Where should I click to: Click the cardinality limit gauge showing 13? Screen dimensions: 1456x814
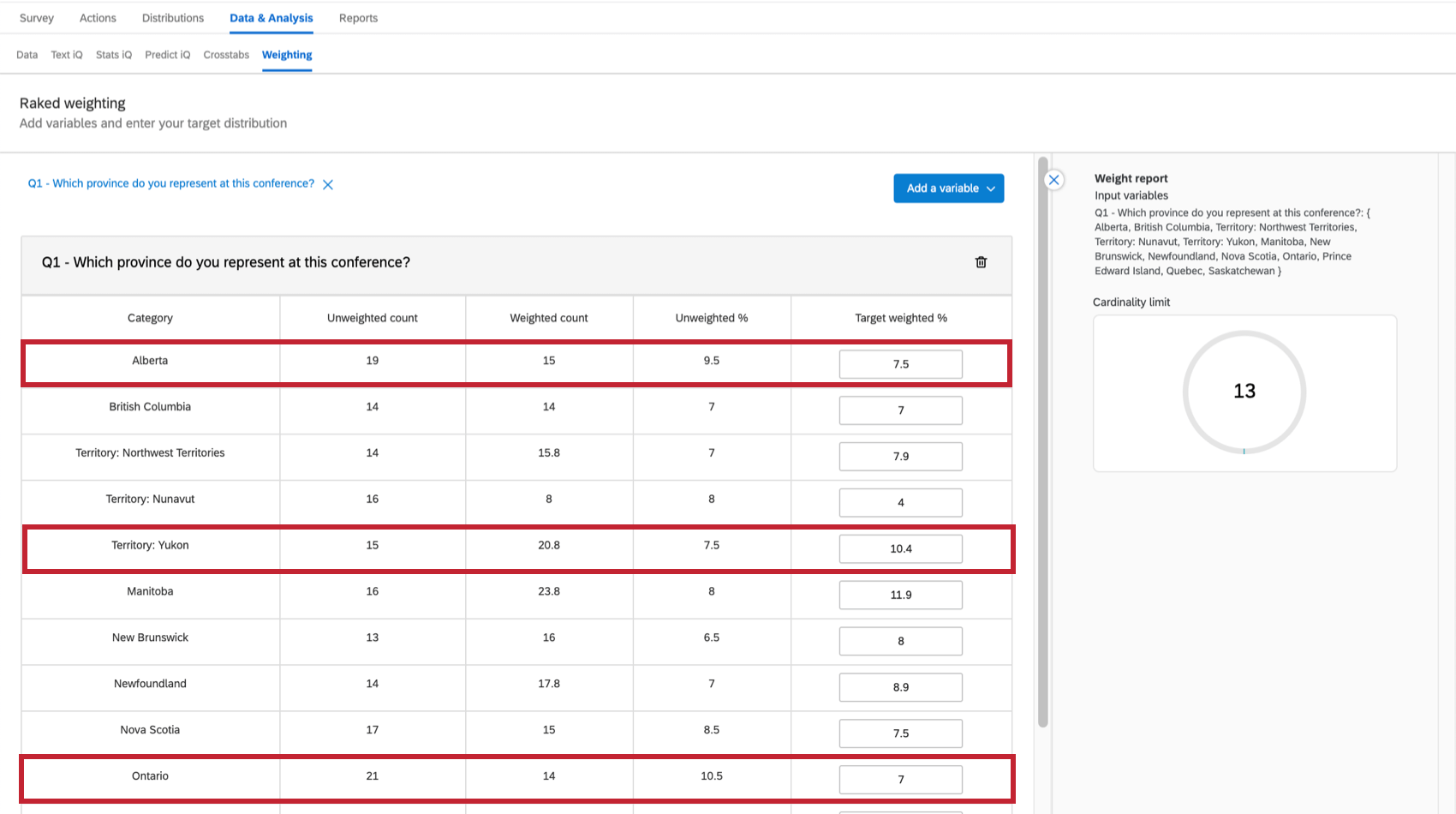[1244, 392]
